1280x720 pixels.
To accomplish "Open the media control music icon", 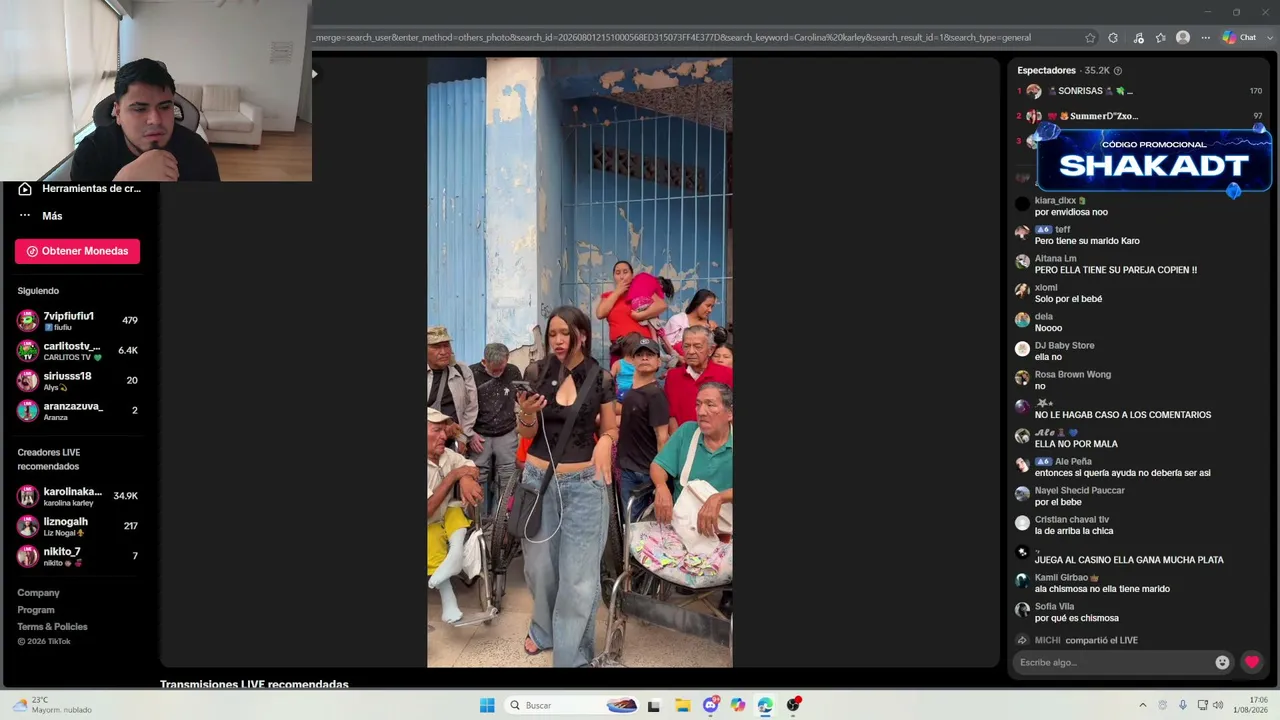I will point(1138,38).
